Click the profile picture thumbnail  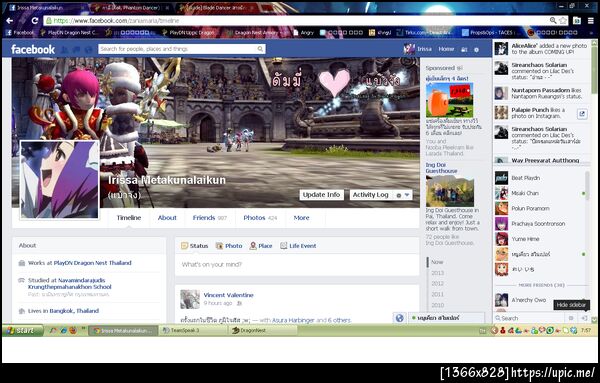[59, 179]
